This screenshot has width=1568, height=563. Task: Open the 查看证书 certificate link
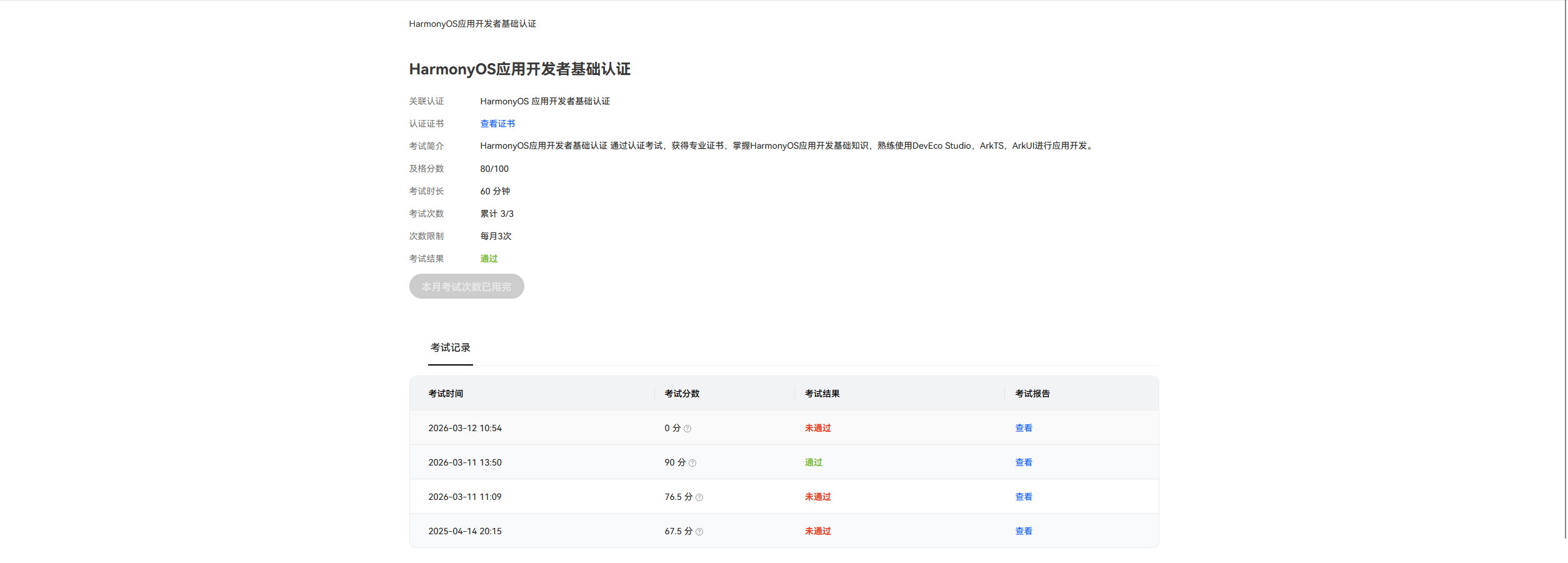[497, 124]
